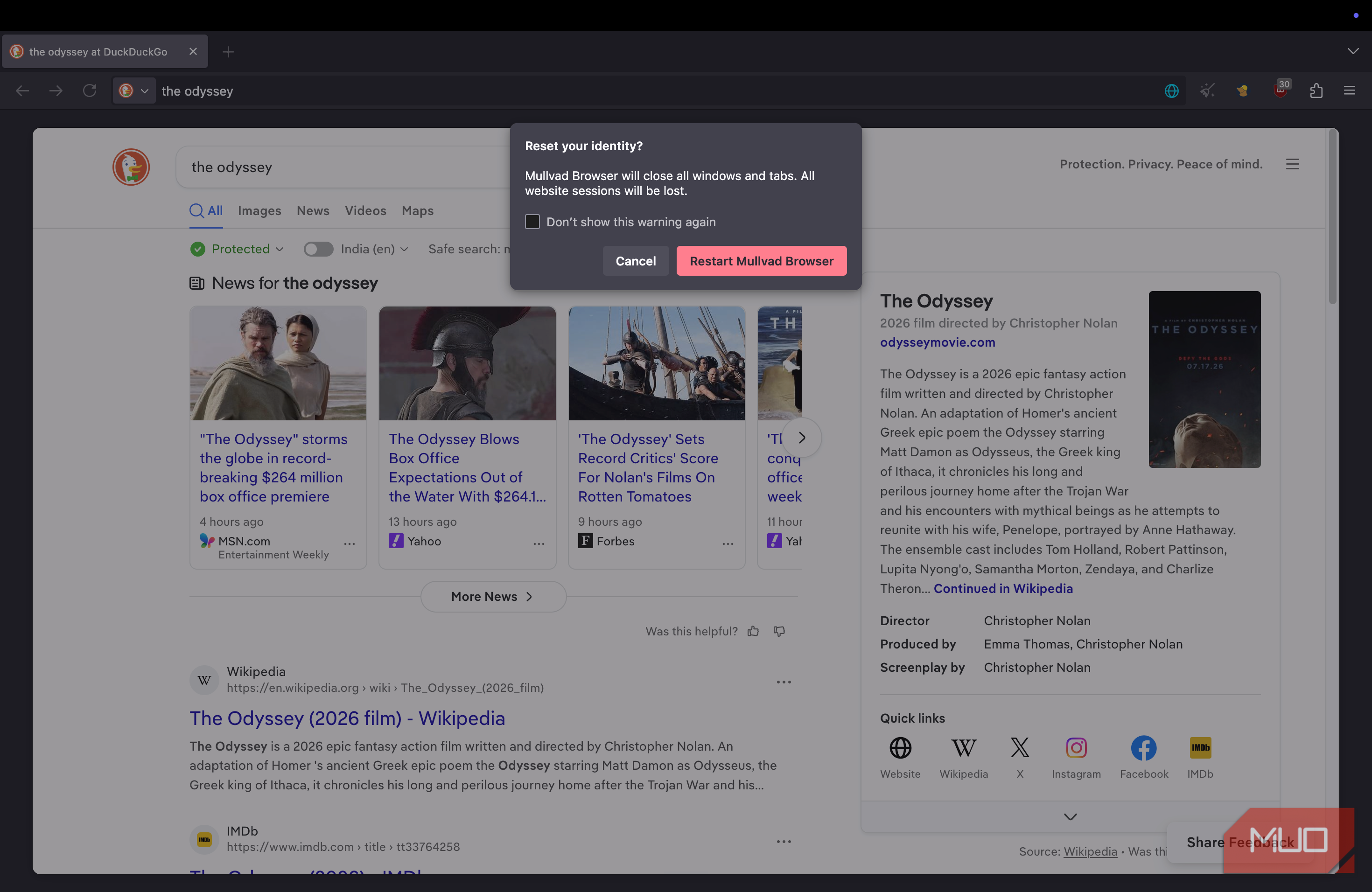This screenshot has width=1372, height=892.
Task: Go back to previous page
Action: (x=22, y=91)
